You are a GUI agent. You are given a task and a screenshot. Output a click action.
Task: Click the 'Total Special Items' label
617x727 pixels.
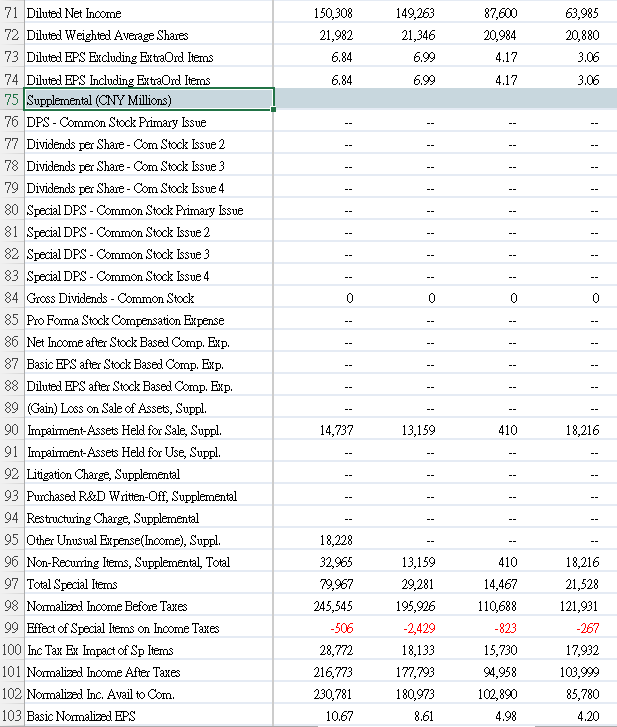pos(72,585)
